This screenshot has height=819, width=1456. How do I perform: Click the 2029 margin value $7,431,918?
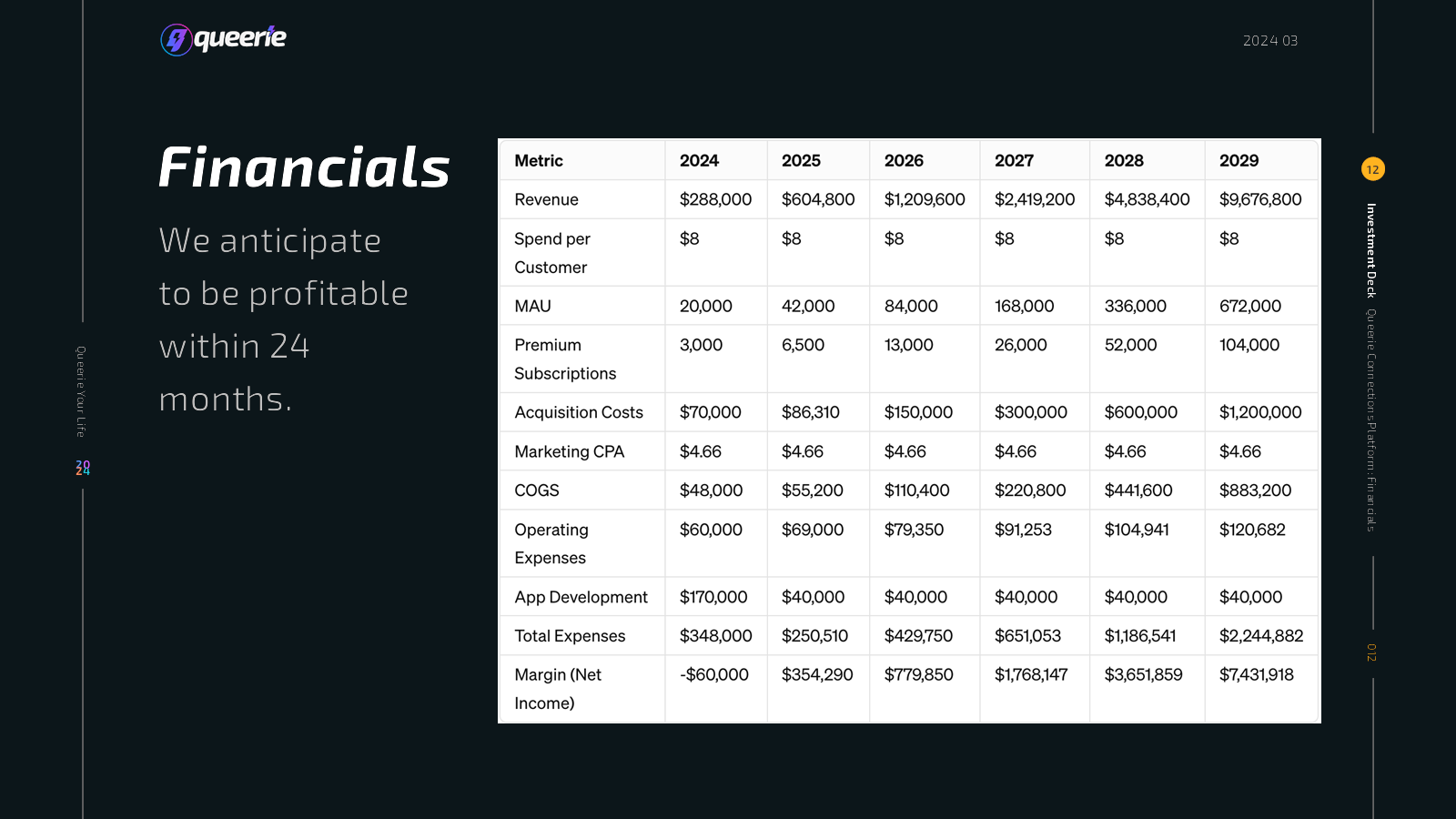click(1256, 675)
